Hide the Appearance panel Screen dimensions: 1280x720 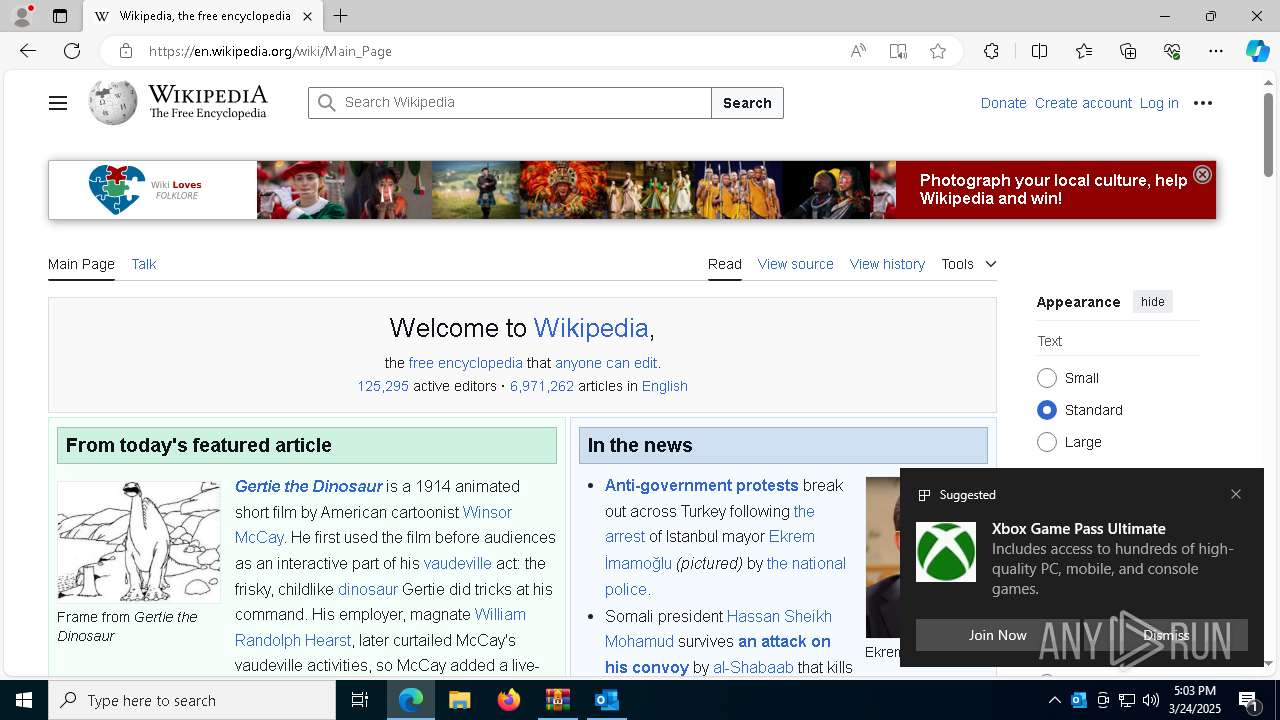[1152, 302]
